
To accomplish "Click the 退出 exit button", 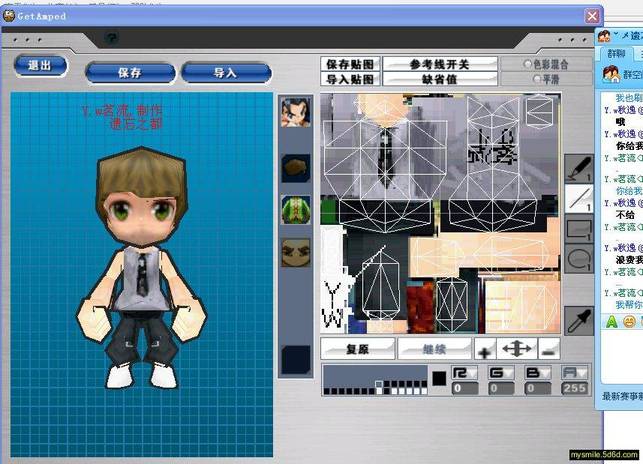I will (40, 65).
